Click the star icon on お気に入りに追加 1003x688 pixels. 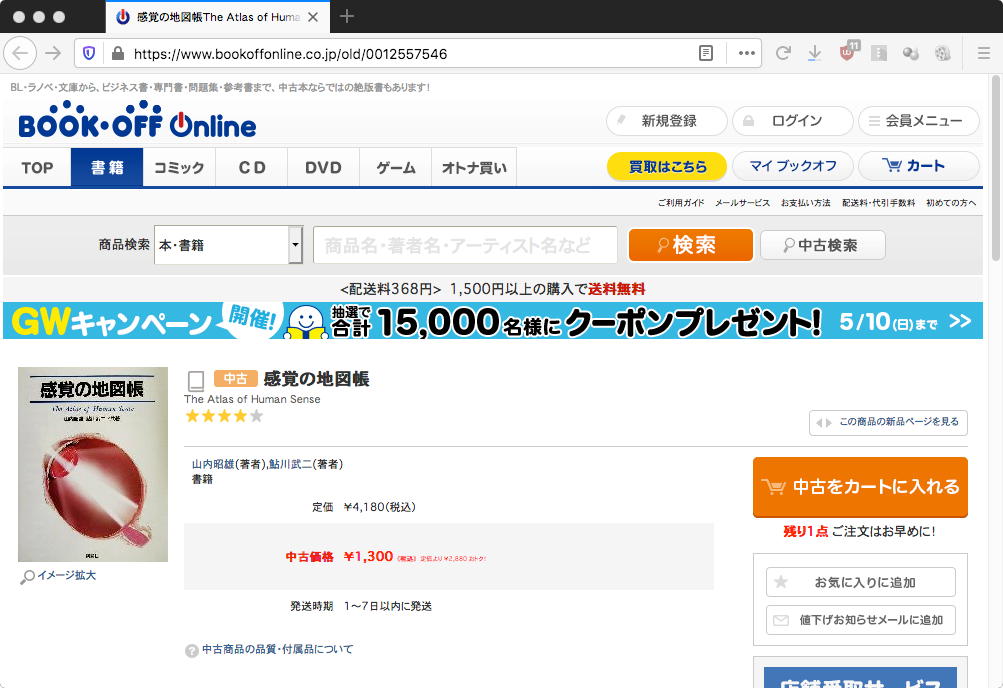tap(781, 582)
